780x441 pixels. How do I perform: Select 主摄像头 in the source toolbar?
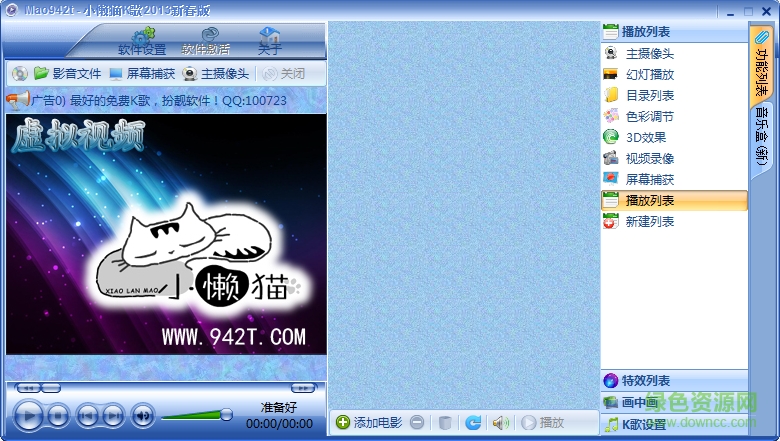click(216, 74)
